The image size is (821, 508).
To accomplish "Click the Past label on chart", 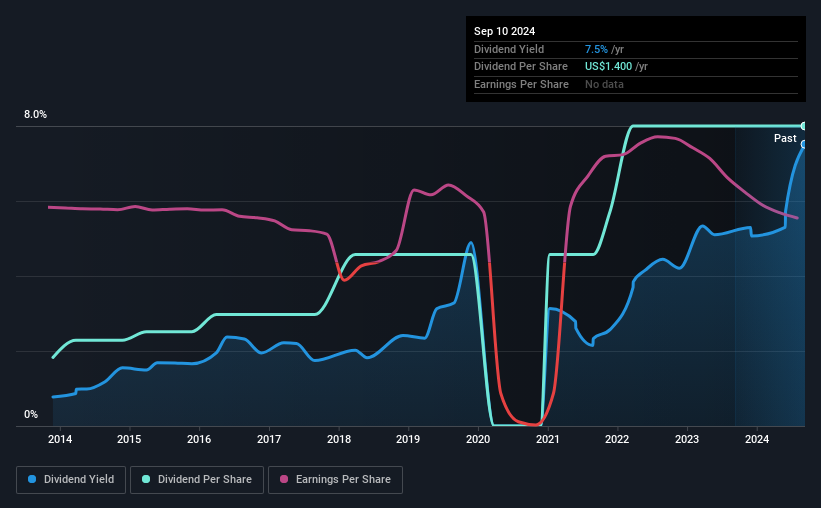I will (x=785, y=138).
